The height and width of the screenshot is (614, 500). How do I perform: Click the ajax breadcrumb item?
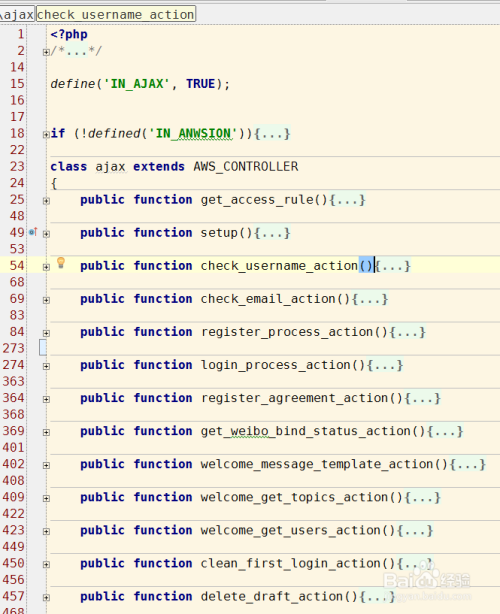(x=18, y=14)
